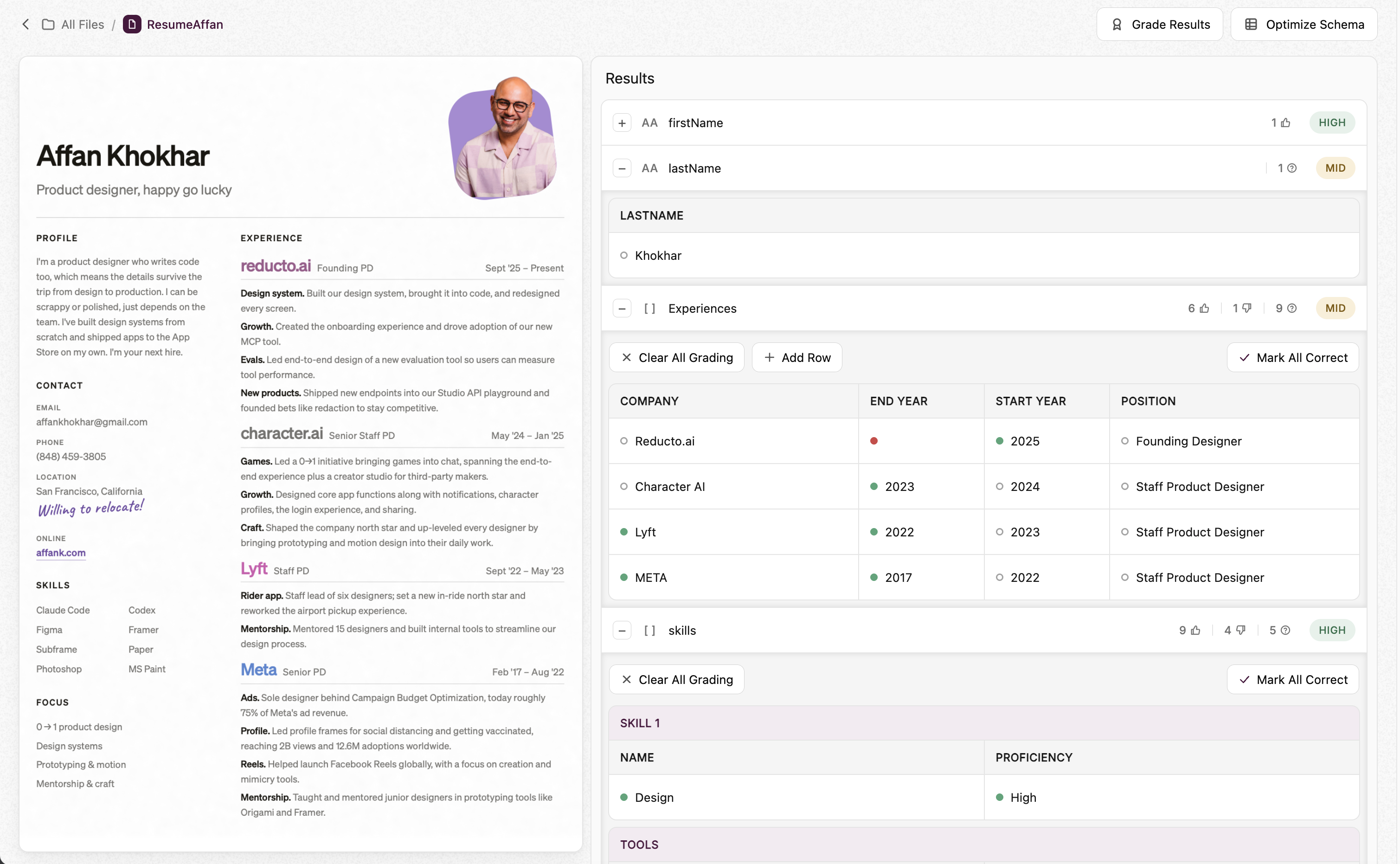Click the profile photo in resume
This screenshot has width=1400, height=864.
[503, 137]
